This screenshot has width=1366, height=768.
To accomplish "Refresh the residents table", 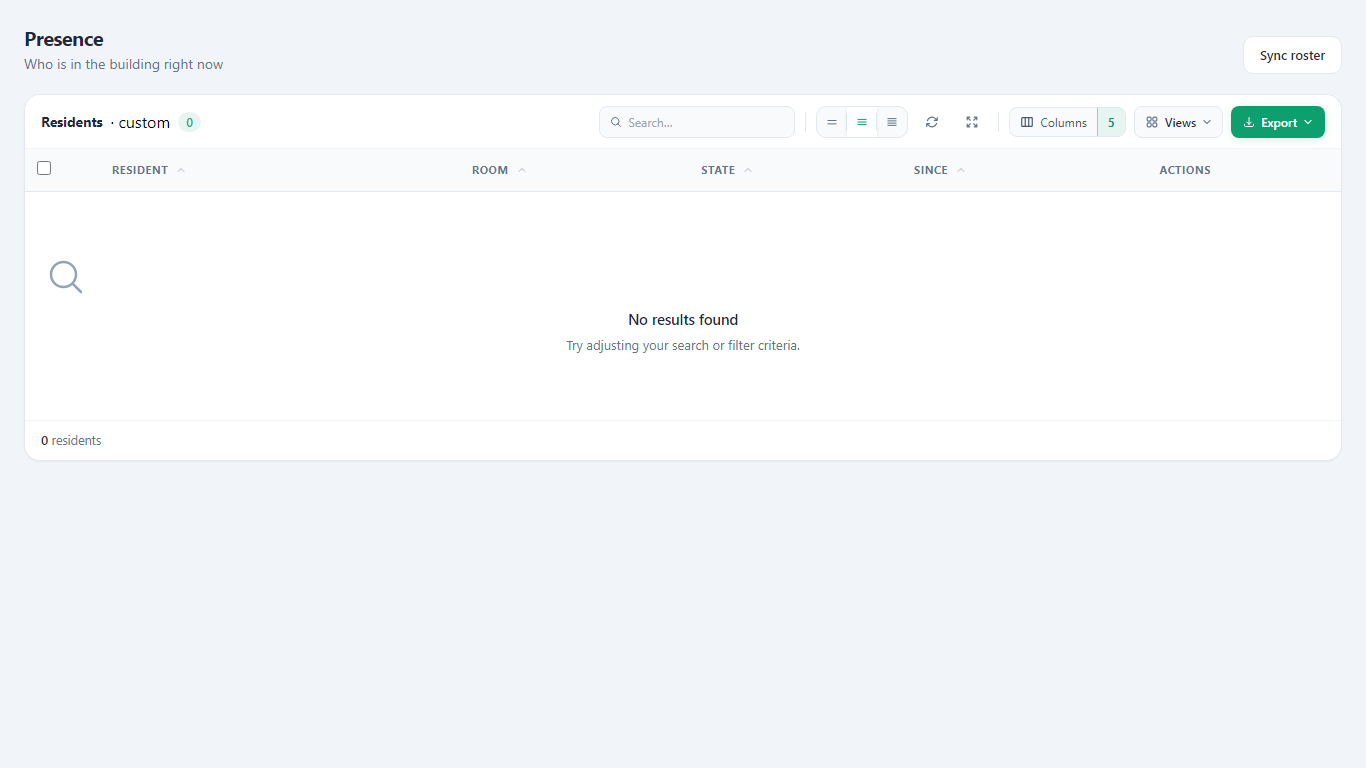I will [932, 122].
